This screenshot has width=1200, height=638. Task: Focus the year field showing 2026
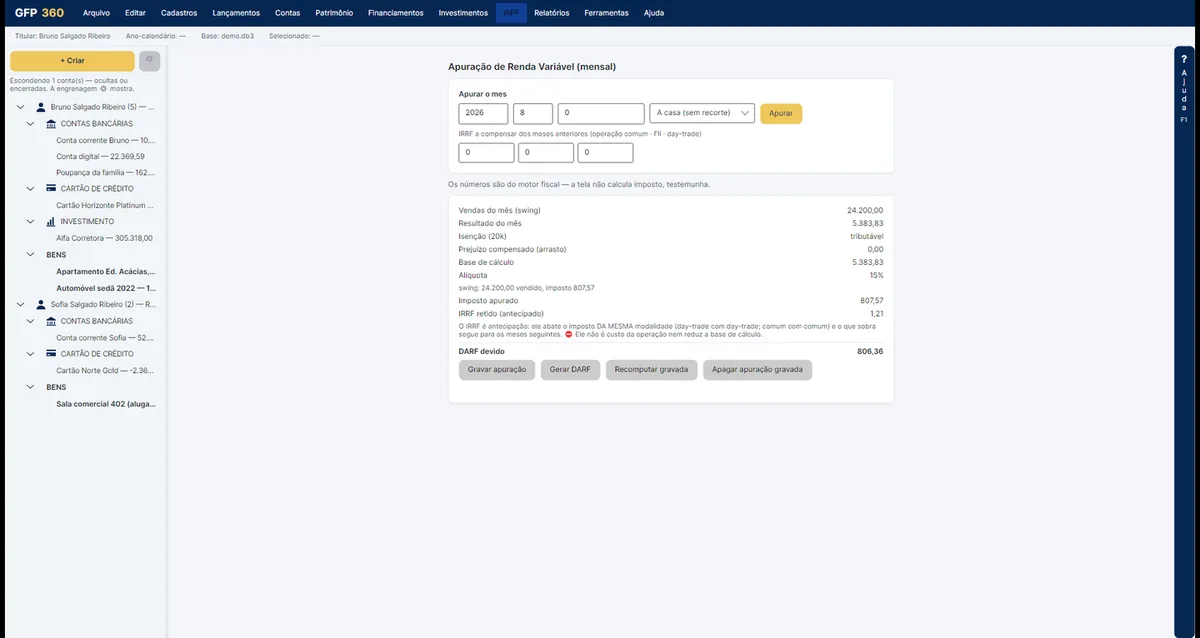[484, 114]
